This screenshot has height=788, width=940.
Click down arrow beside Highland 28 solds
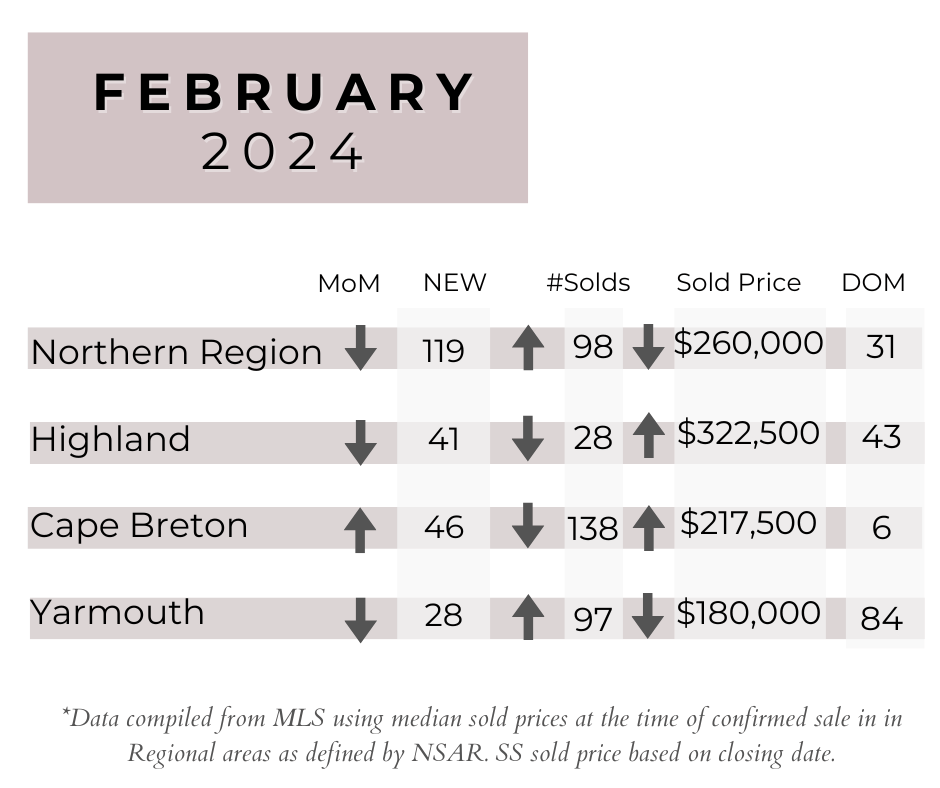click(528, 439)
